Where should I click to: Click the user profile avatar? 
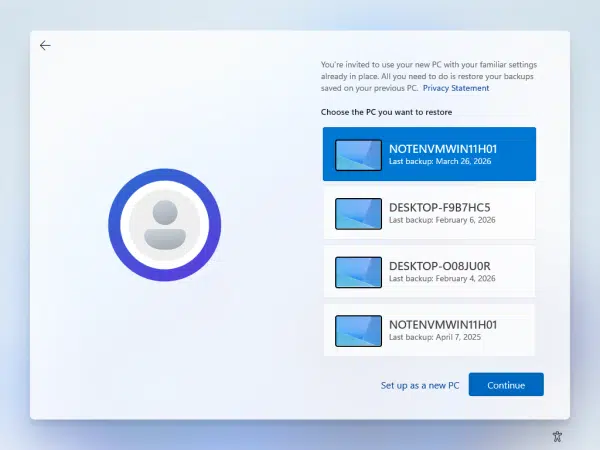pyautogui.click(x=165, y=225)
